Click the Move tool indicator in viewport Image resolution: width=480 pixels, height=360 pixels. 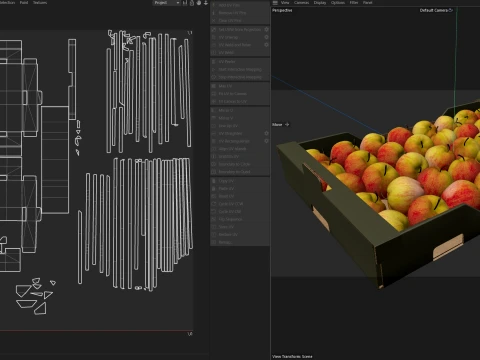[281, 124]
